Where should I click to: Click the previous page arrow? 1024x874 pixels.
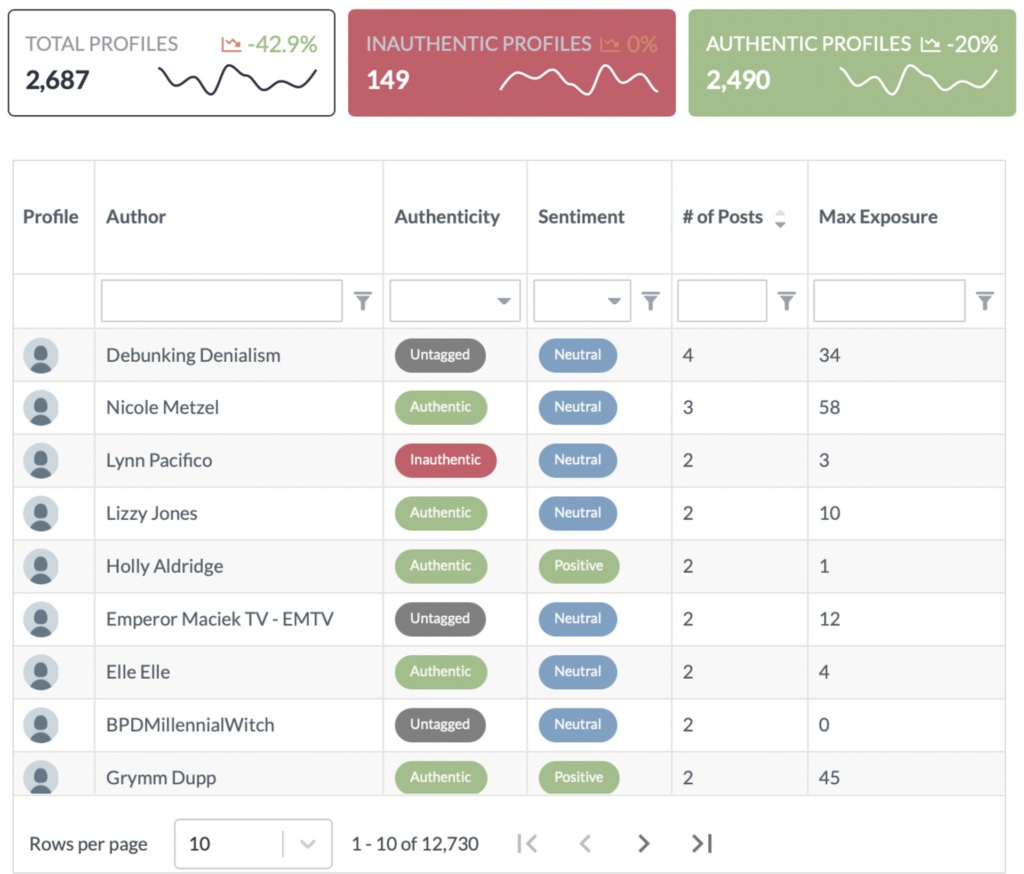[x=585, y=843]
